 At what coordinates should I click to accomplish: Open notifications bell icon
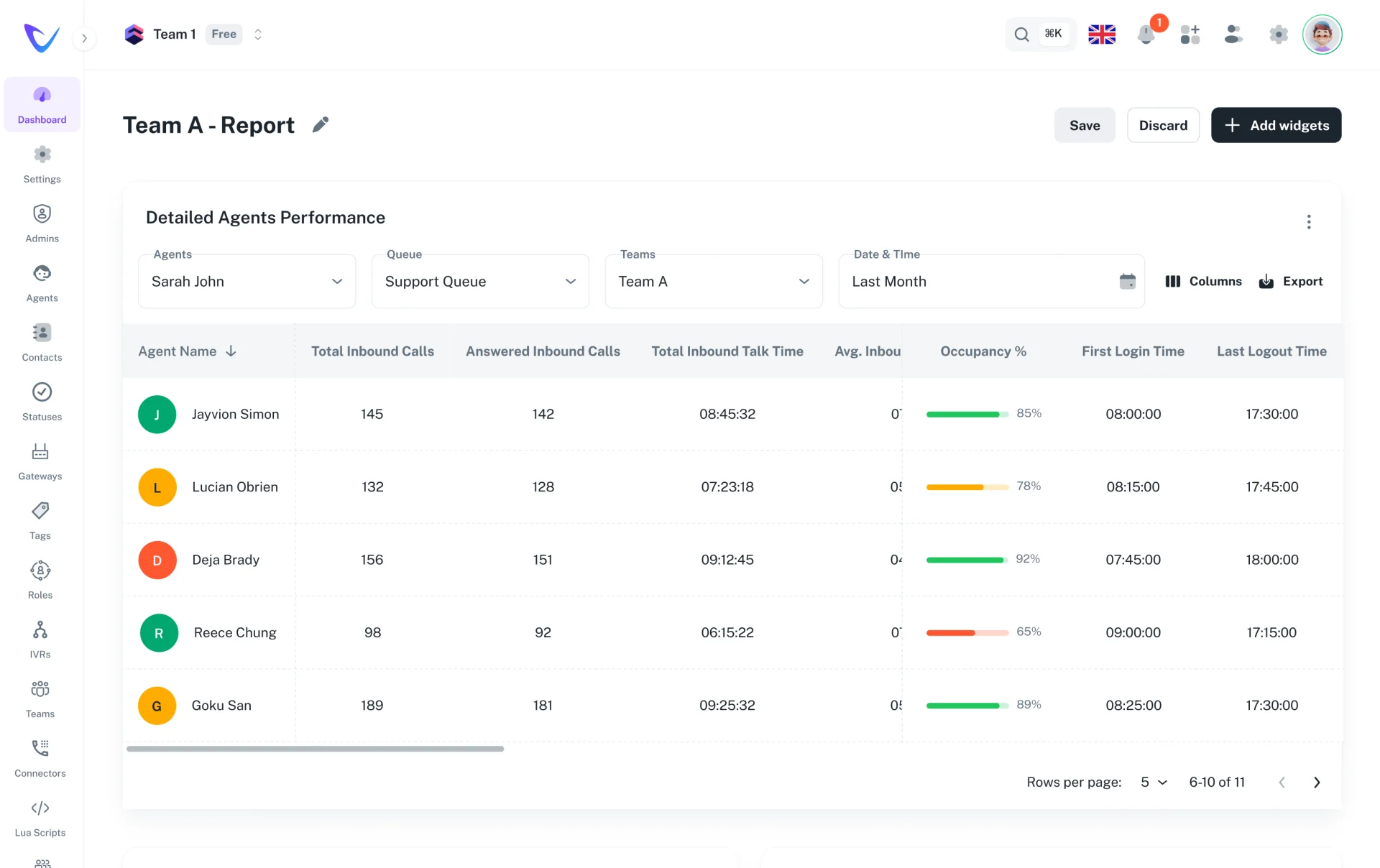pyautogui.click(x=1146, y=34)
